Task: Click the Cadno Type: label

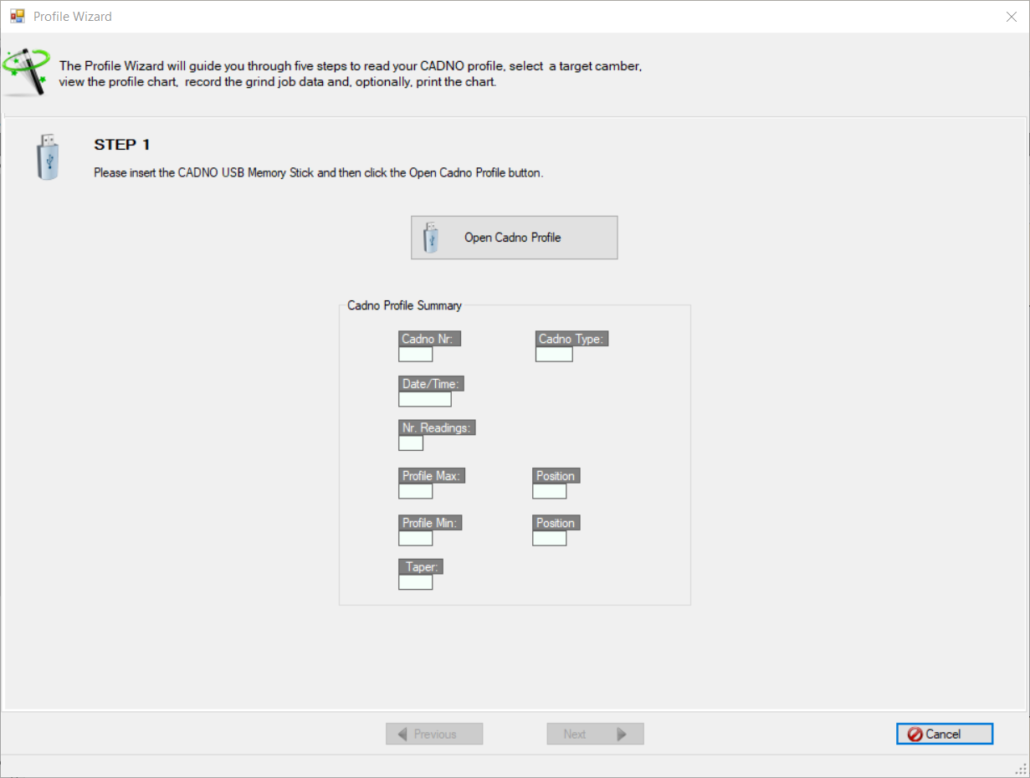Action: tap(571, 338)
